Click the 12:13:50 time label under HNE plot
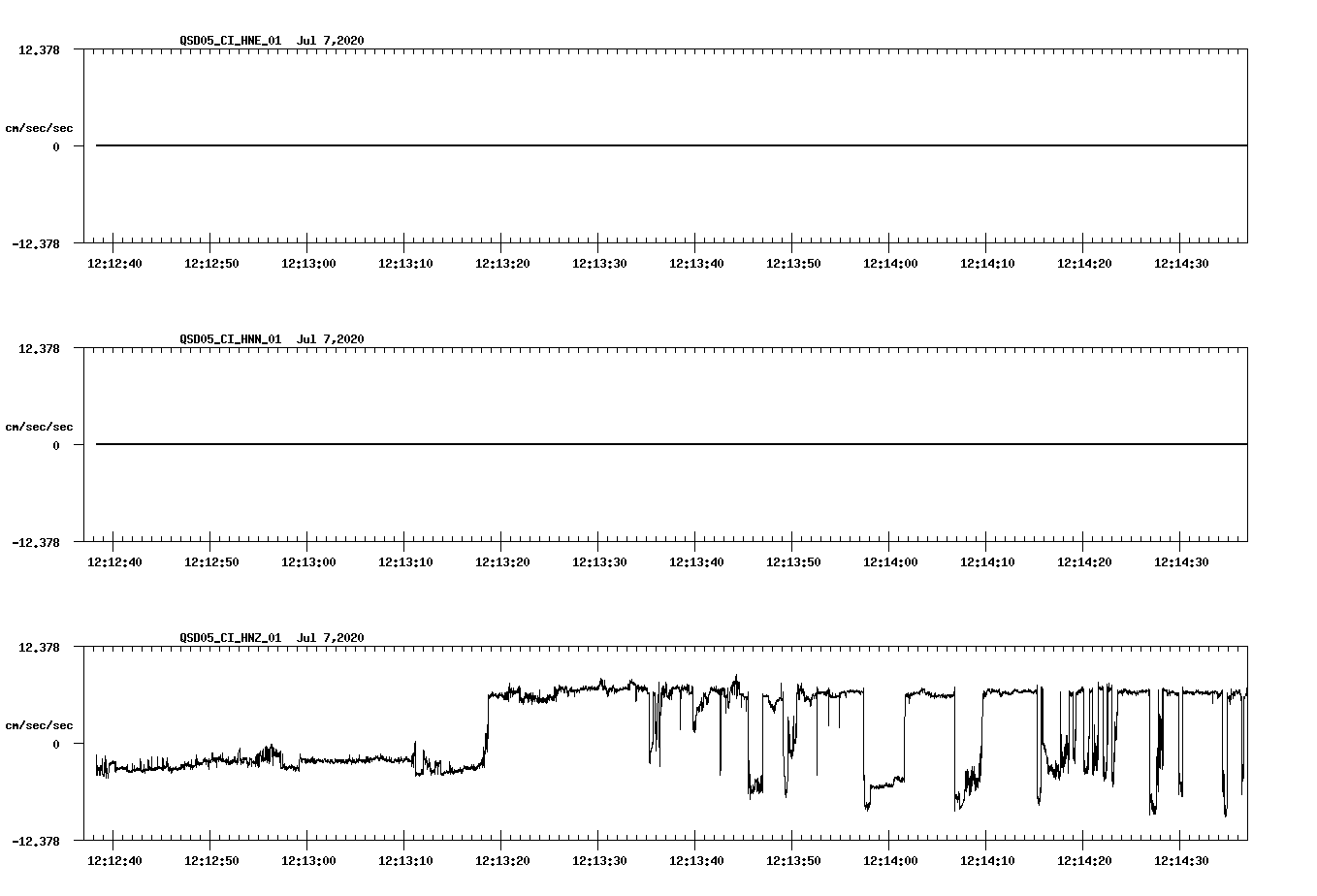Image resolution: width=1317 pixels, height=896 pixels. pyautogui.click(x=793, y=264)
